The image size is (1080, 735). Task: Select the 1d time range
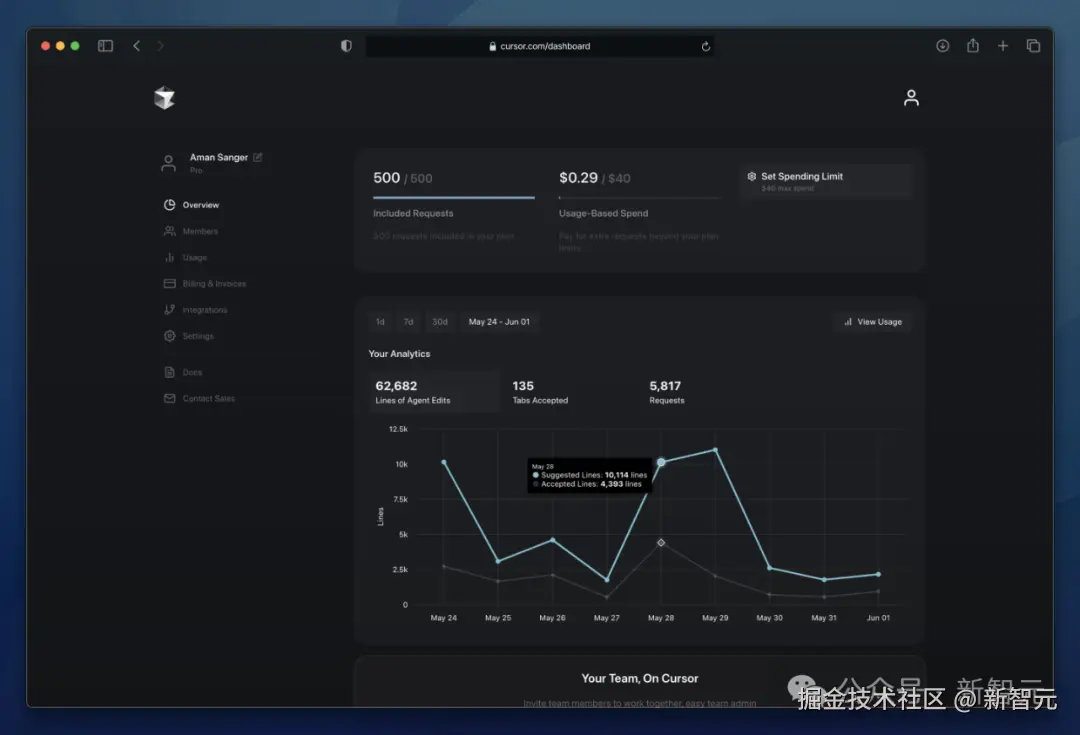coord(380,322)
